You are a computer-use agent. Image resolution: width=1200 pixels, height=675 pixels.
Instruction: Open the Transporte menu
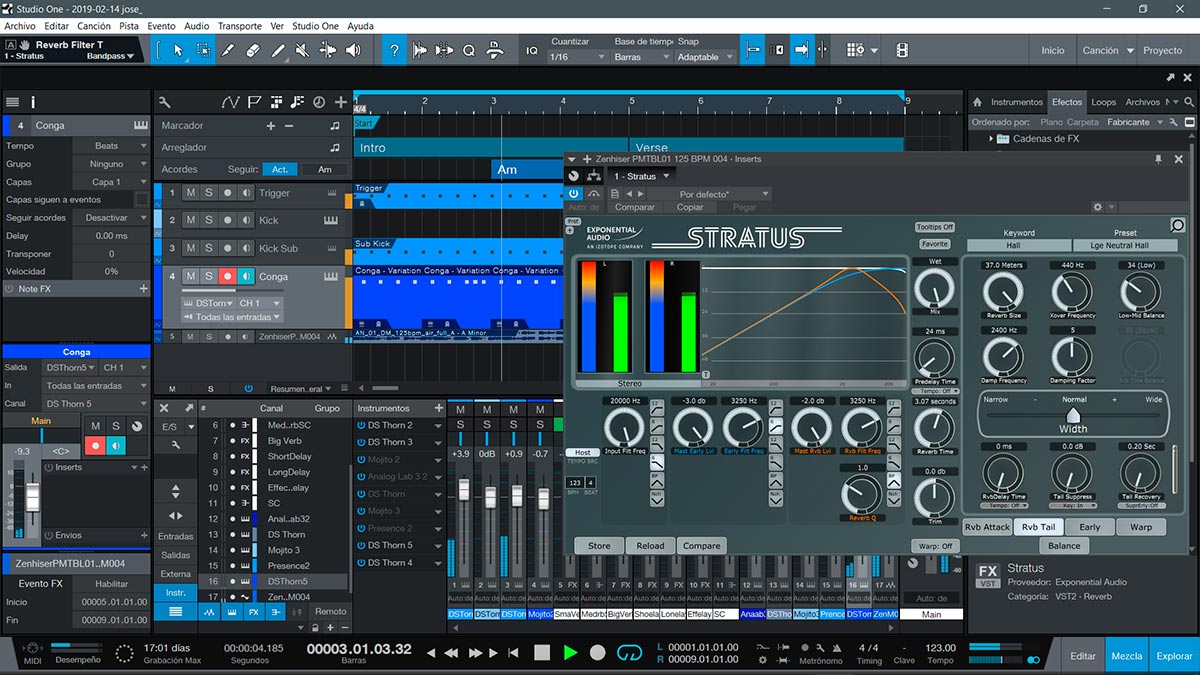(x=240, y=26)
